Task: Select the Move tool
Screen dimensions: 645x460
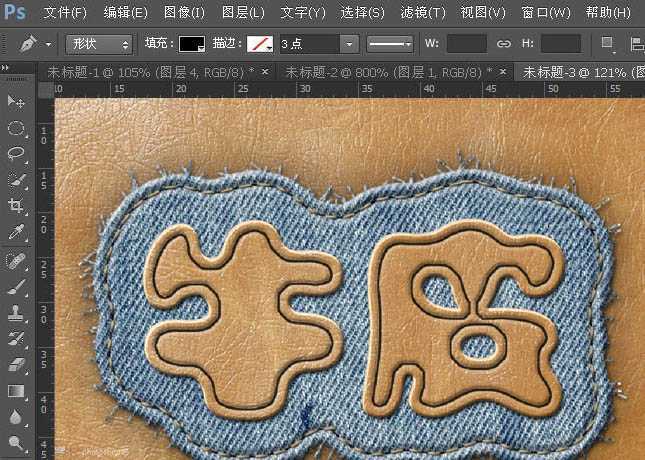Action: 16,101
